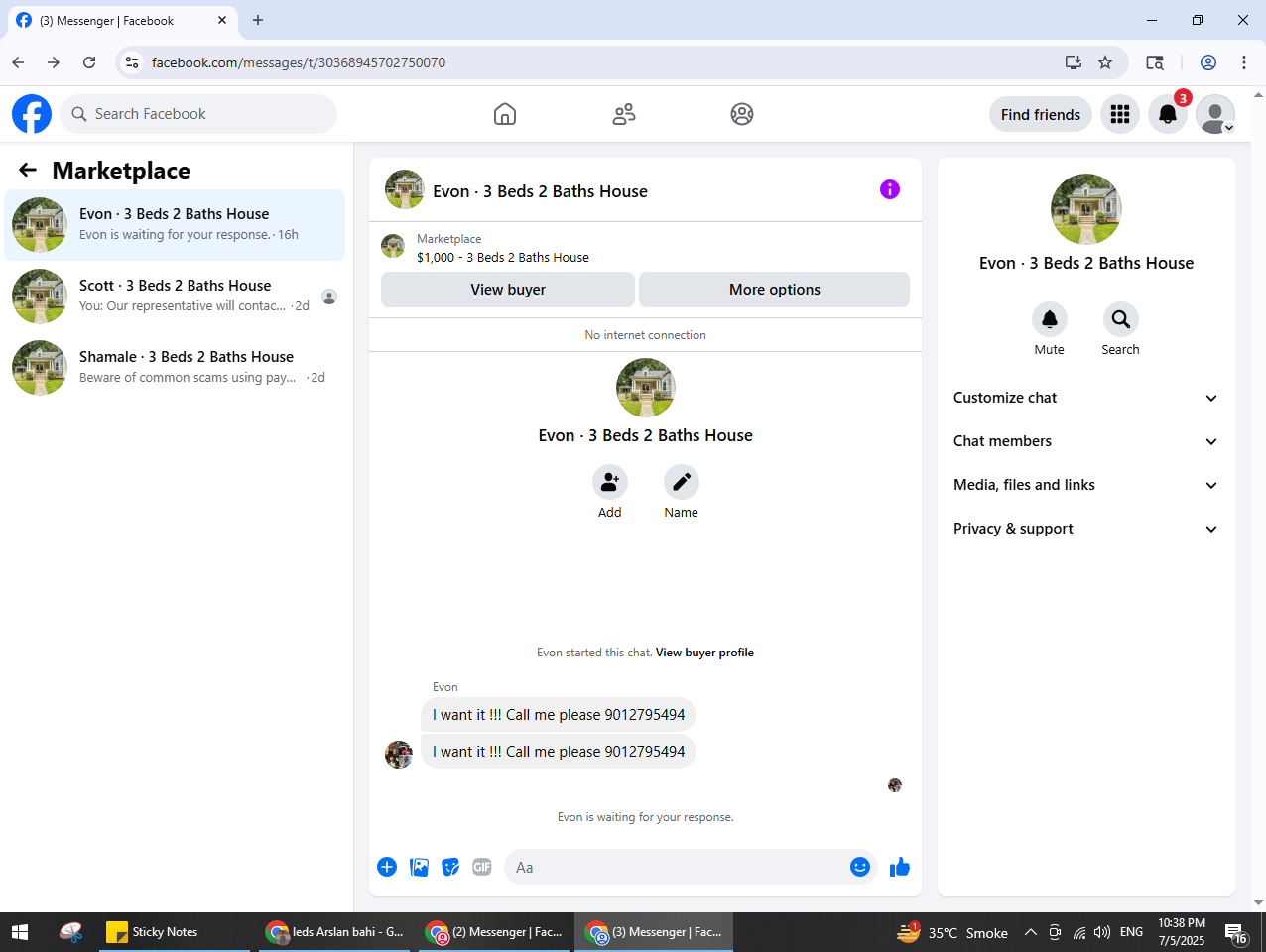Click the View buyer button
The width and height of the screenshot is (1266, 952).
pyautogui.click(x=508, y=290)
